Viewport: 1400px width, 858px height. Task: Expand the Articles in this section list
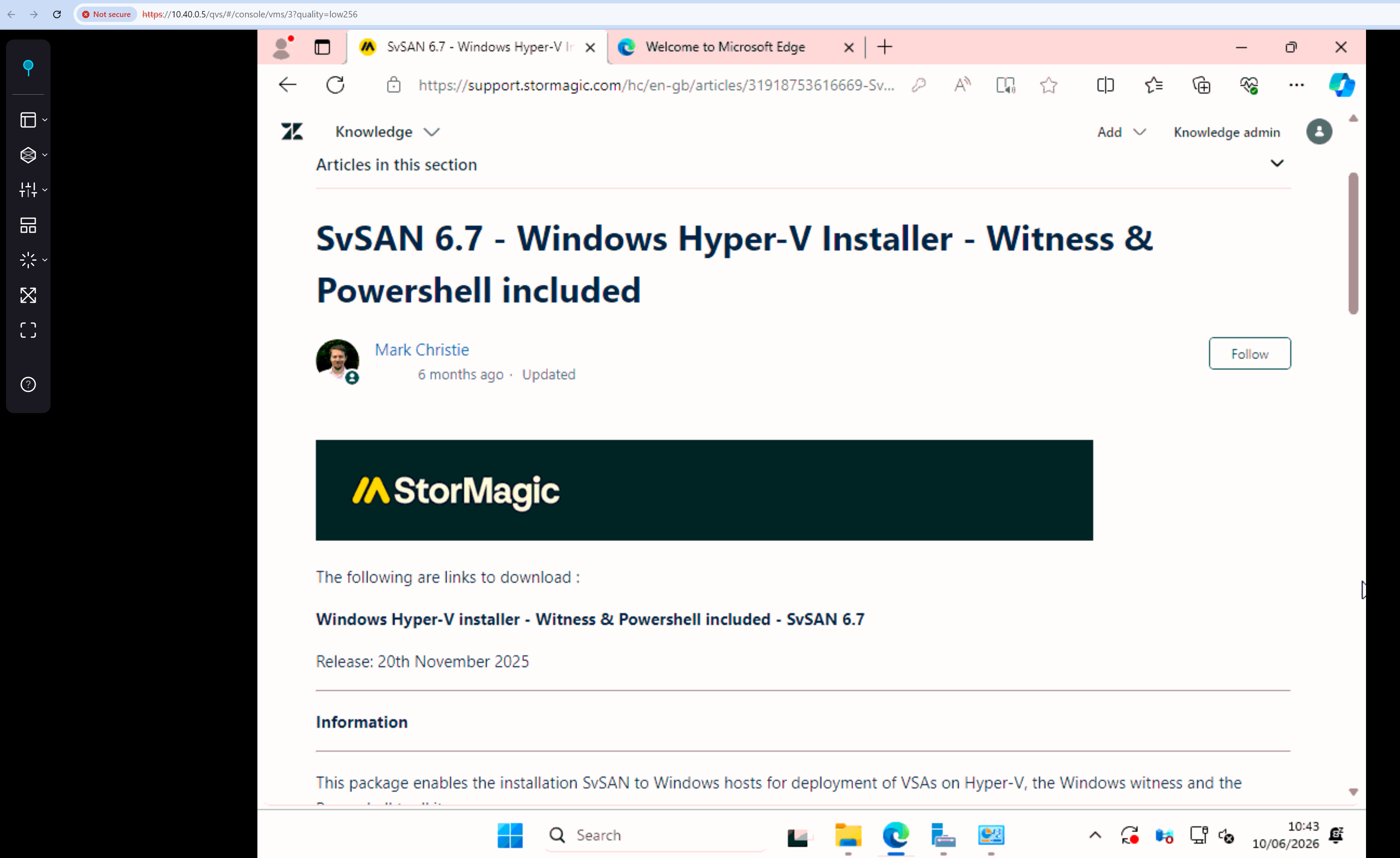click(1277, 163)
